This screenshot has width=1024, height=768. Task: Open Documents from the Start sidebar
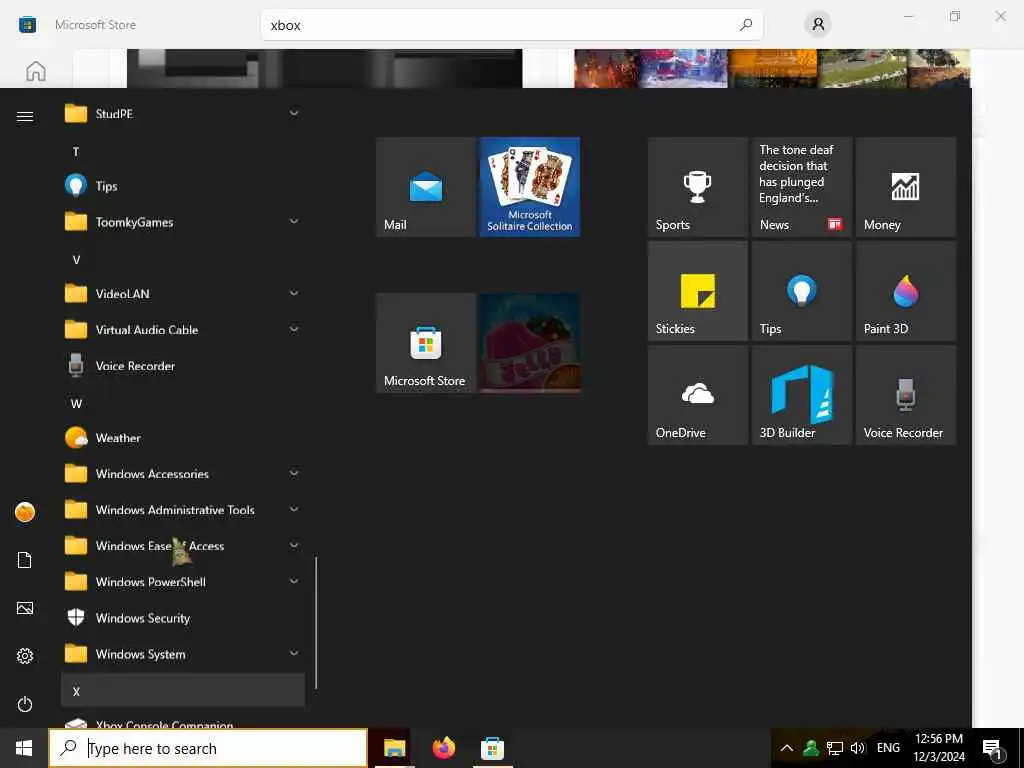[x=25, y=560]
